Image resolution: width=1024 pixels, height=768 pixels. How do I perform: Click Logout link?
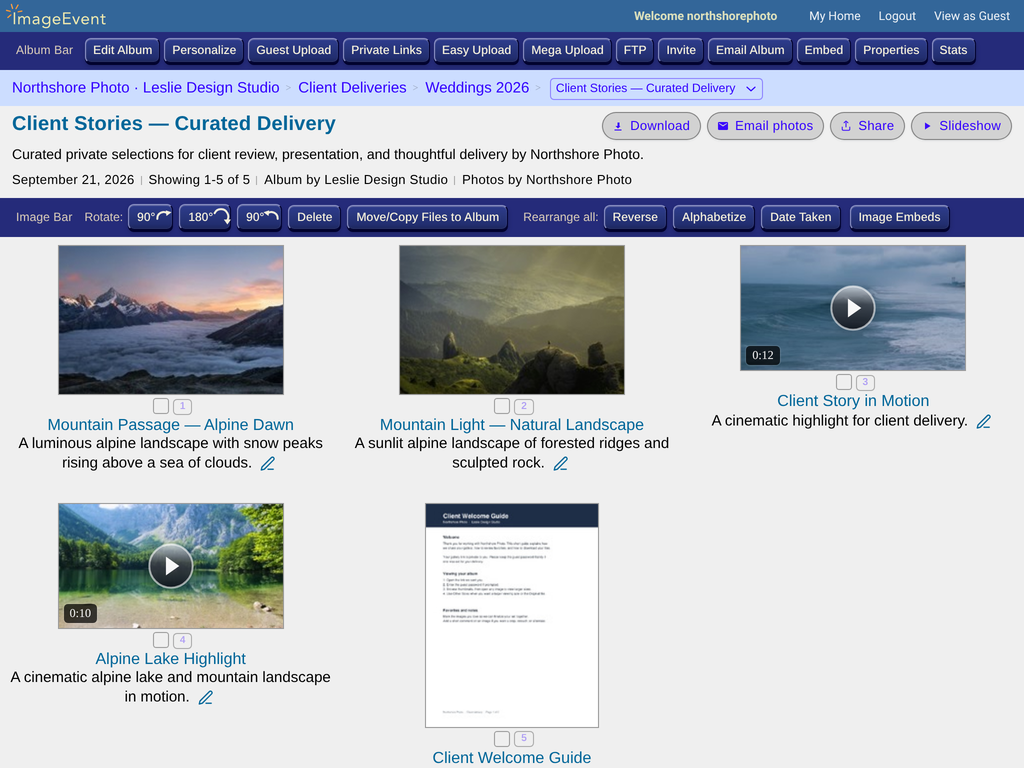tap(897, 16)
